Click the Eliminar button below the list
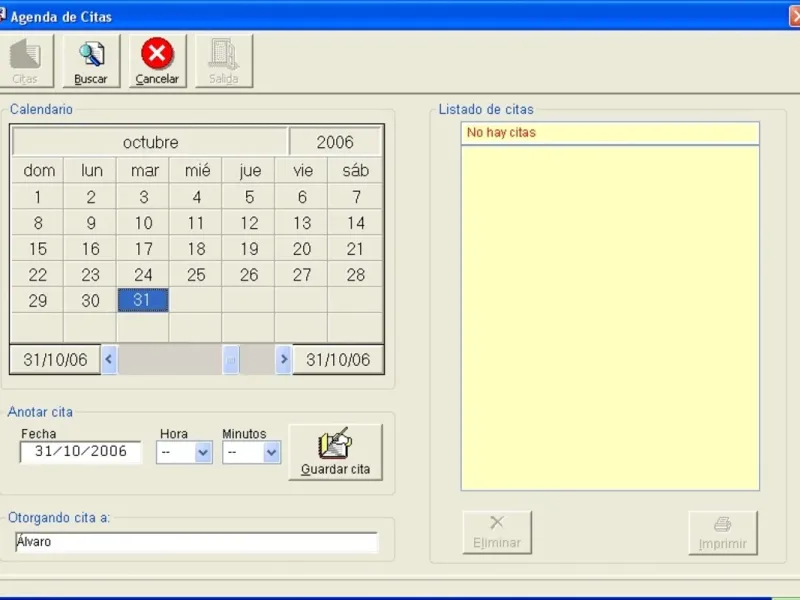Image resolution: width=800 pixels, height=600 pixels. click(x=497, y=532)
